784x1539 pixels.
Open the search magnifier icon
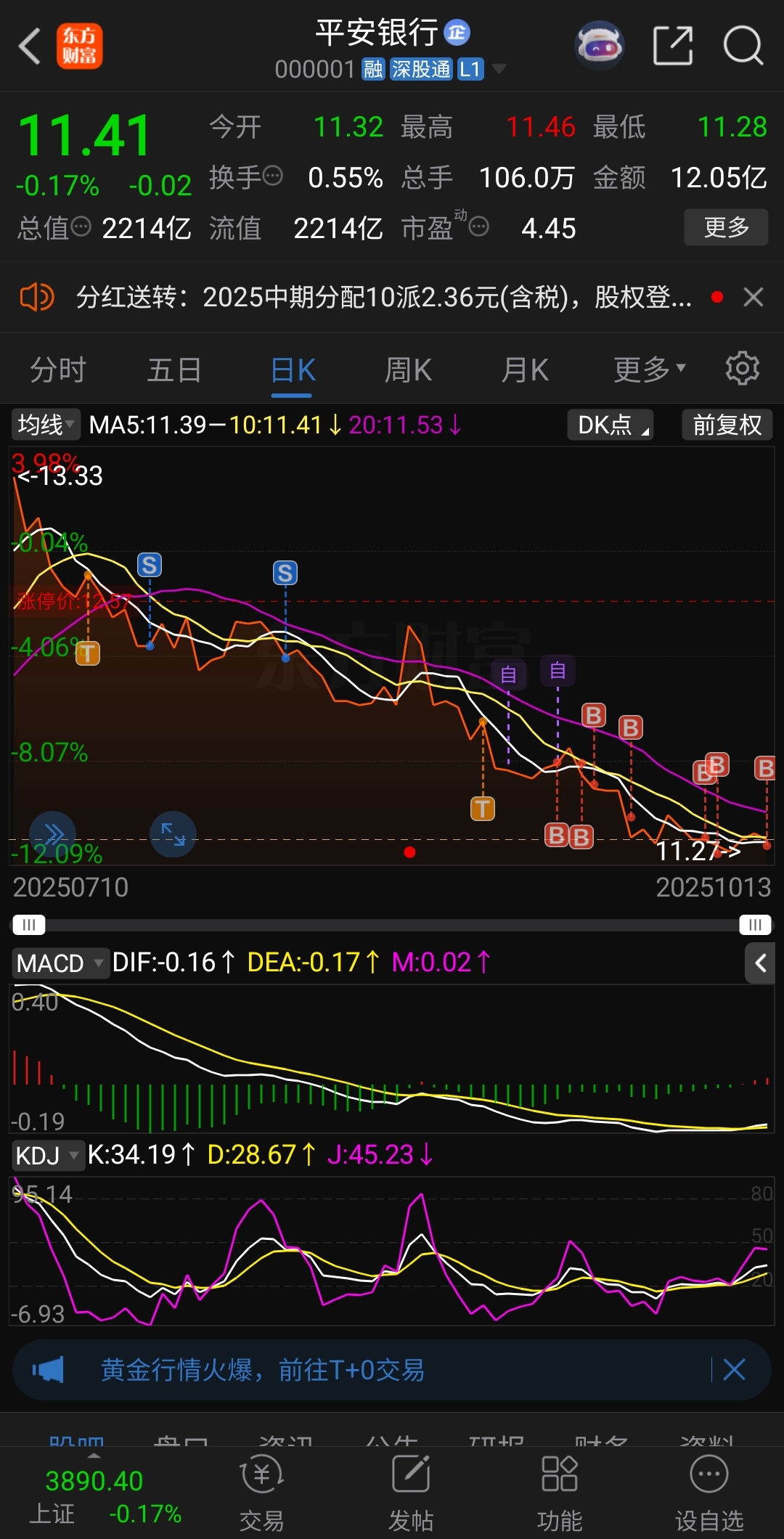pyautogui.click(x=743, y=46)
